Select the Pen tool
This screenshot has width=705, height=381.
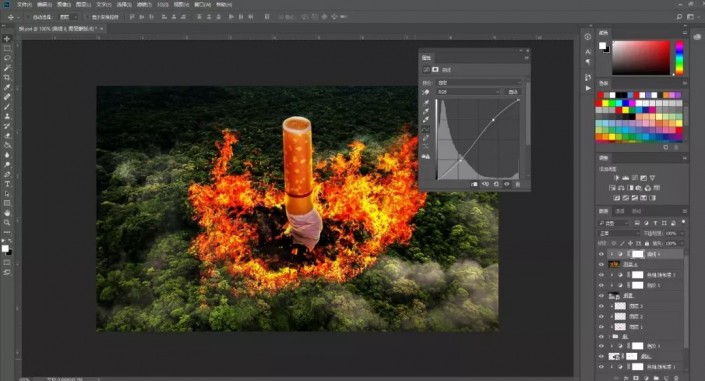pyautogui.click(x=7, y=174)
